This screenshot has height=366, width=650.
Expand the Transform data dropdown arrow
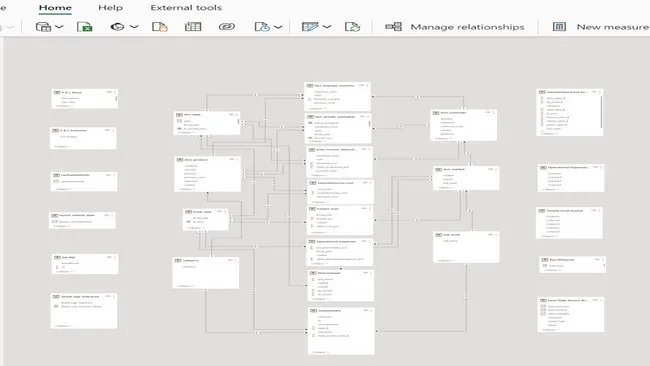point(327,27)
